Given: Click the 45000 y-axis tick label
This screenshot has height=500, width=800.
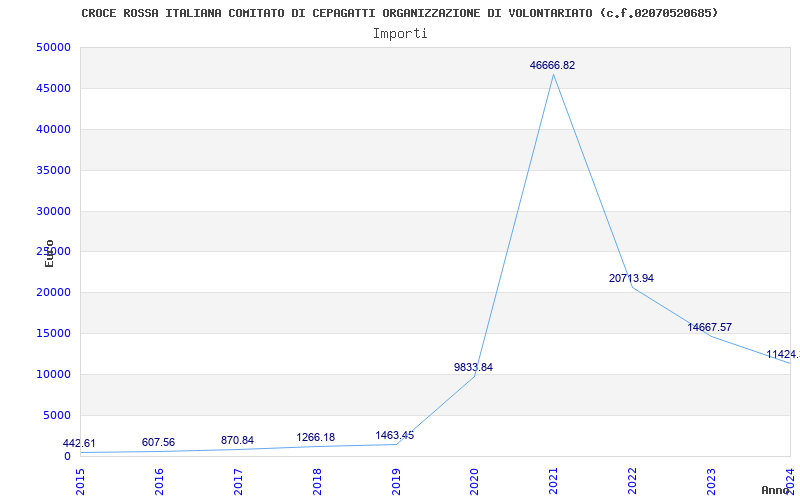Looking at the screenshot, I should click(53, 88).
